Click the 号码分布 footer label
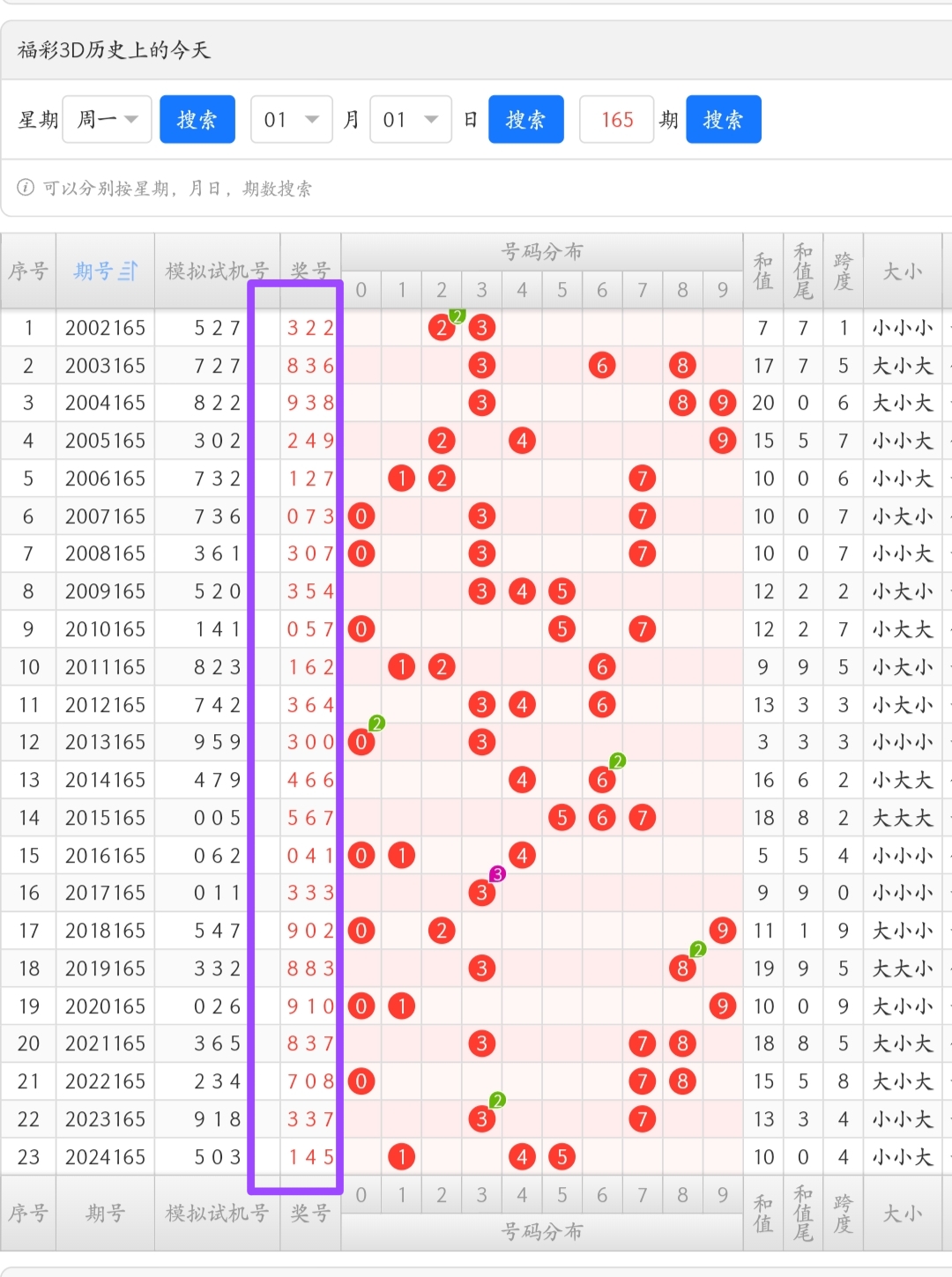This screenshot has height=1277, width=952. click(542, 1231)
